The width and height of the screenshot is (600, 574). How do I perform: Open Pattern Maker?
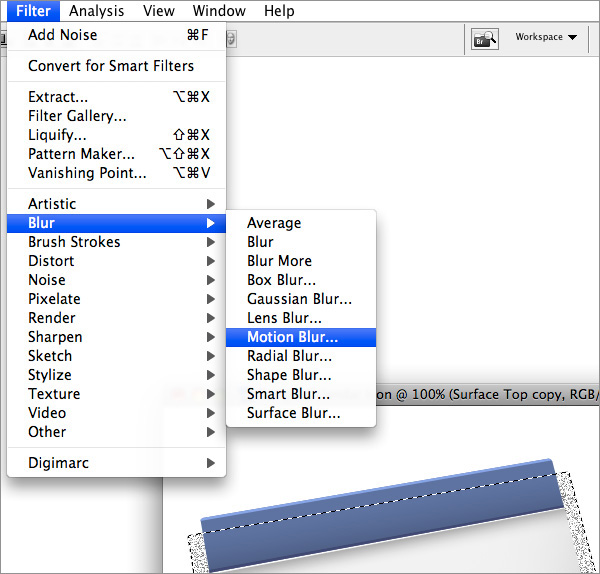(116, 154)
